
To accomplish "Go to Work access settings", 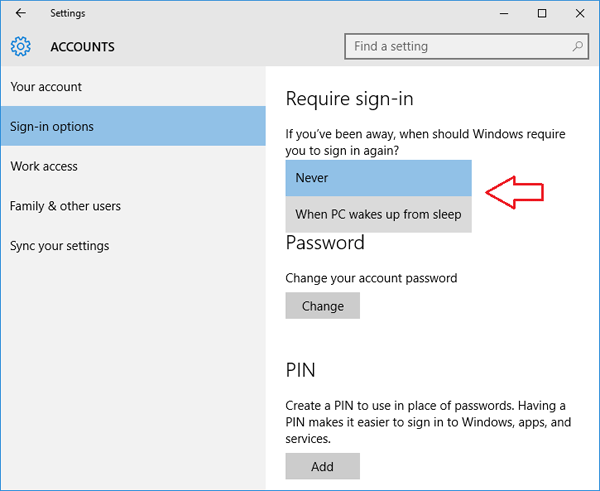I will point(44,166).
